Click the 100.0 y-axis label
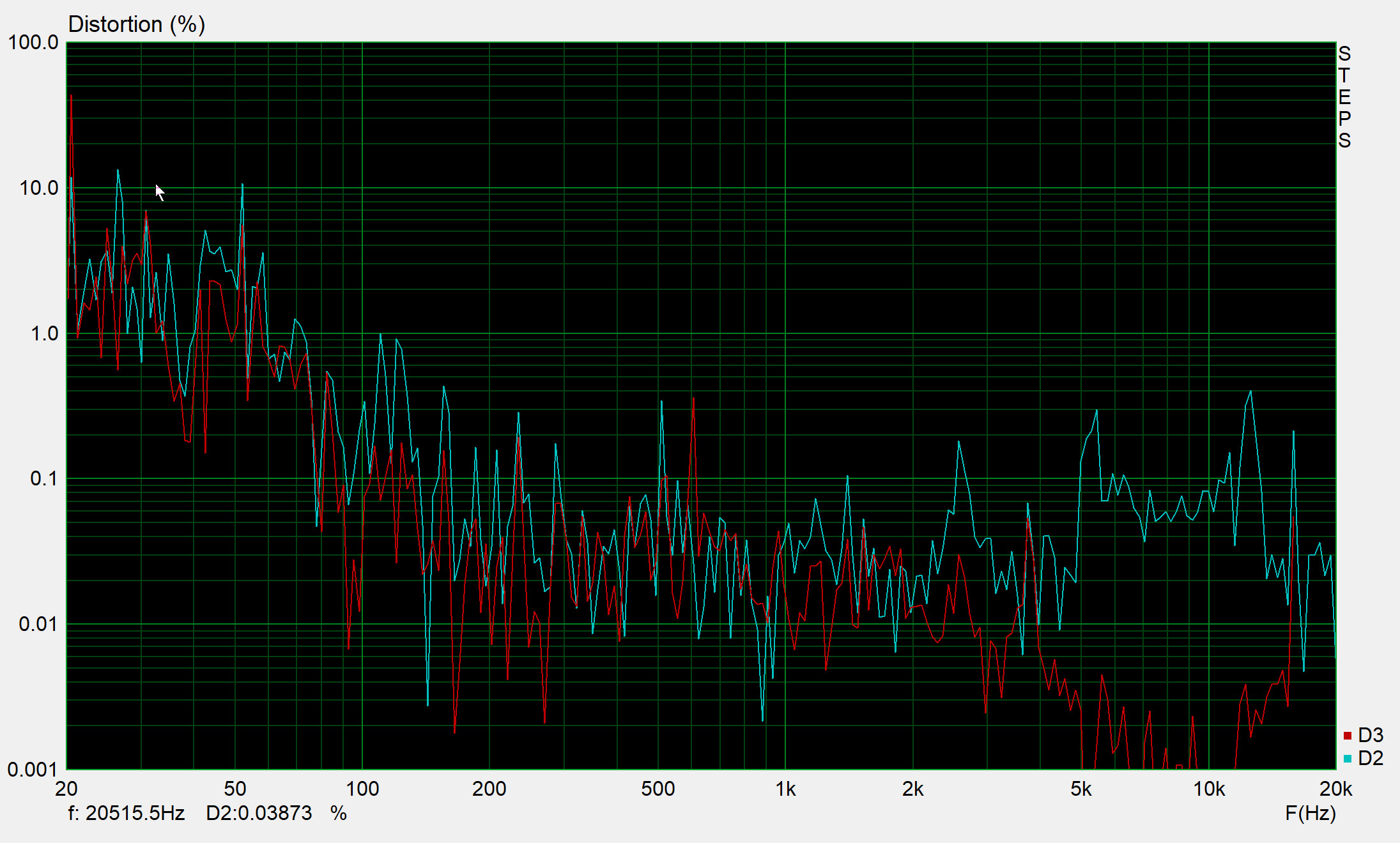Viewport: 1400px width, 843px height. click(33, 43)
